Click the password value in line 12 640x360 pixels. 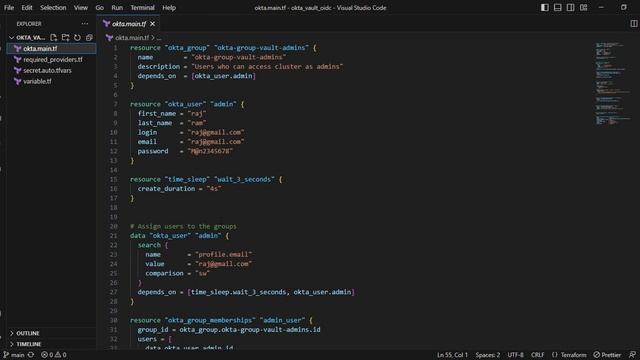(x=210, y=151)
